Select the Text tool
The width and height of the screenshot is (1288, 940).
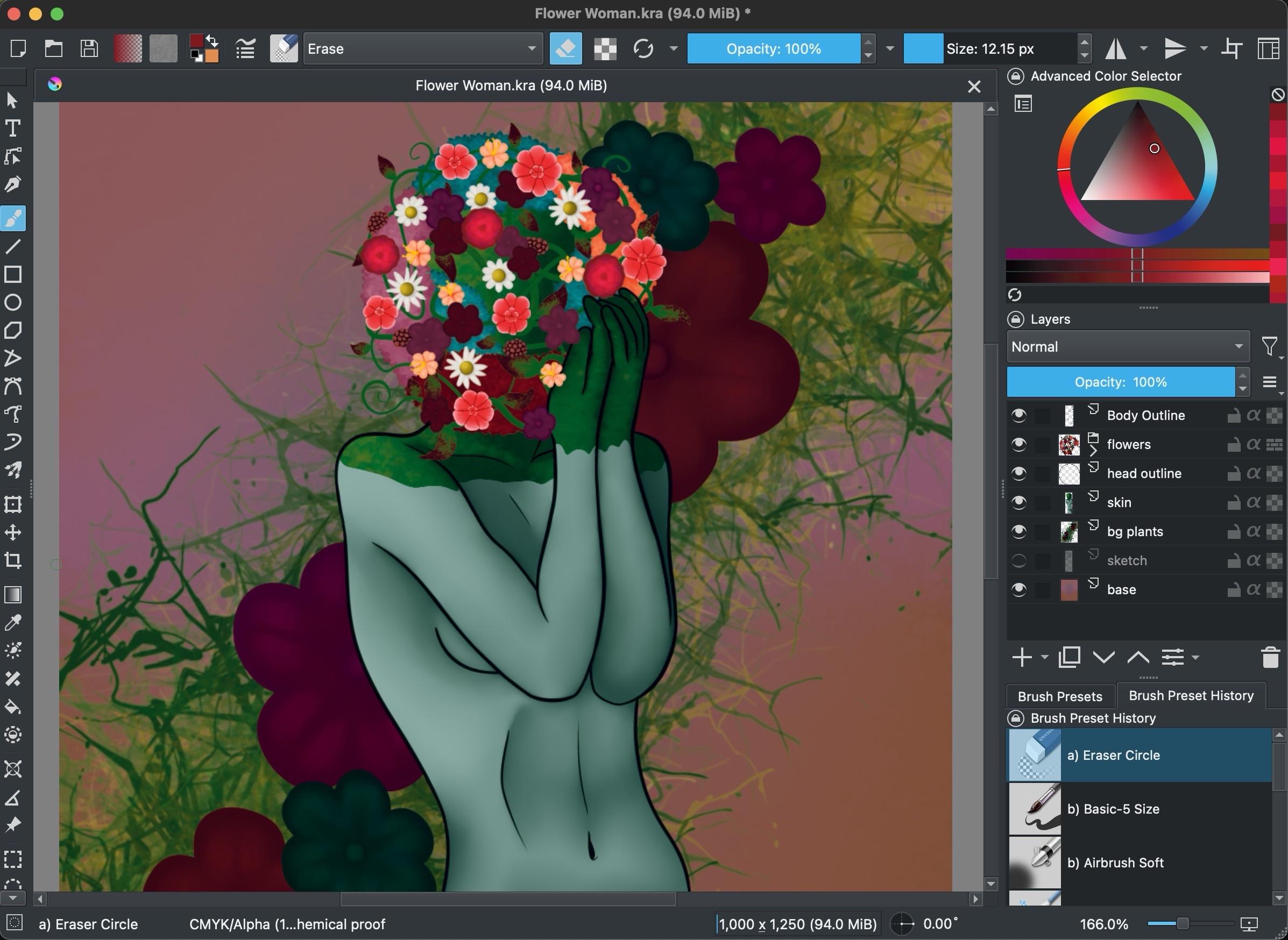(12, 129)
